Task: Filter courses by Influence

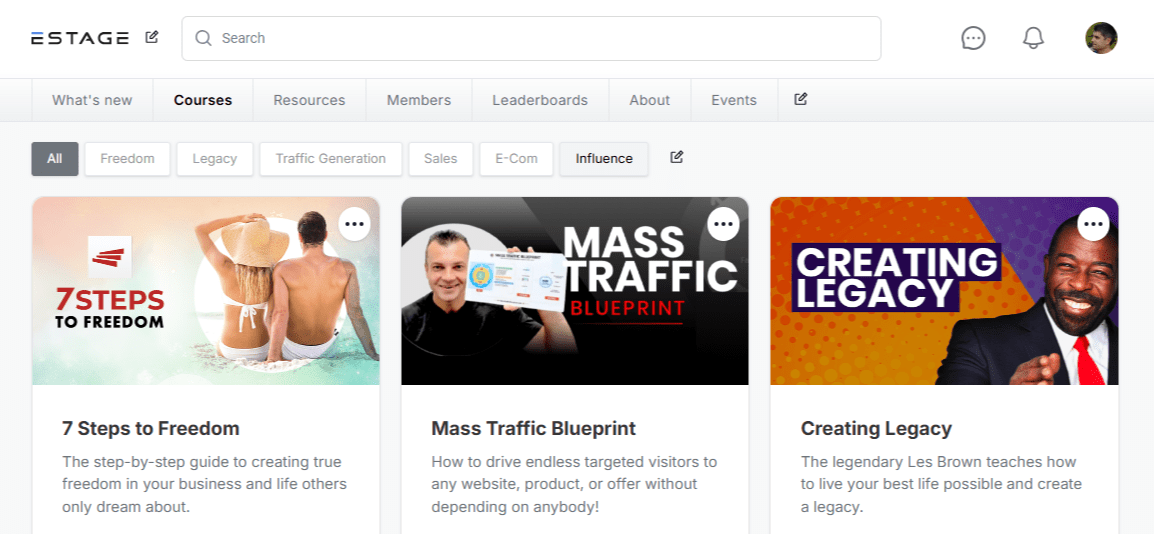Action: [x=604, y=159]
